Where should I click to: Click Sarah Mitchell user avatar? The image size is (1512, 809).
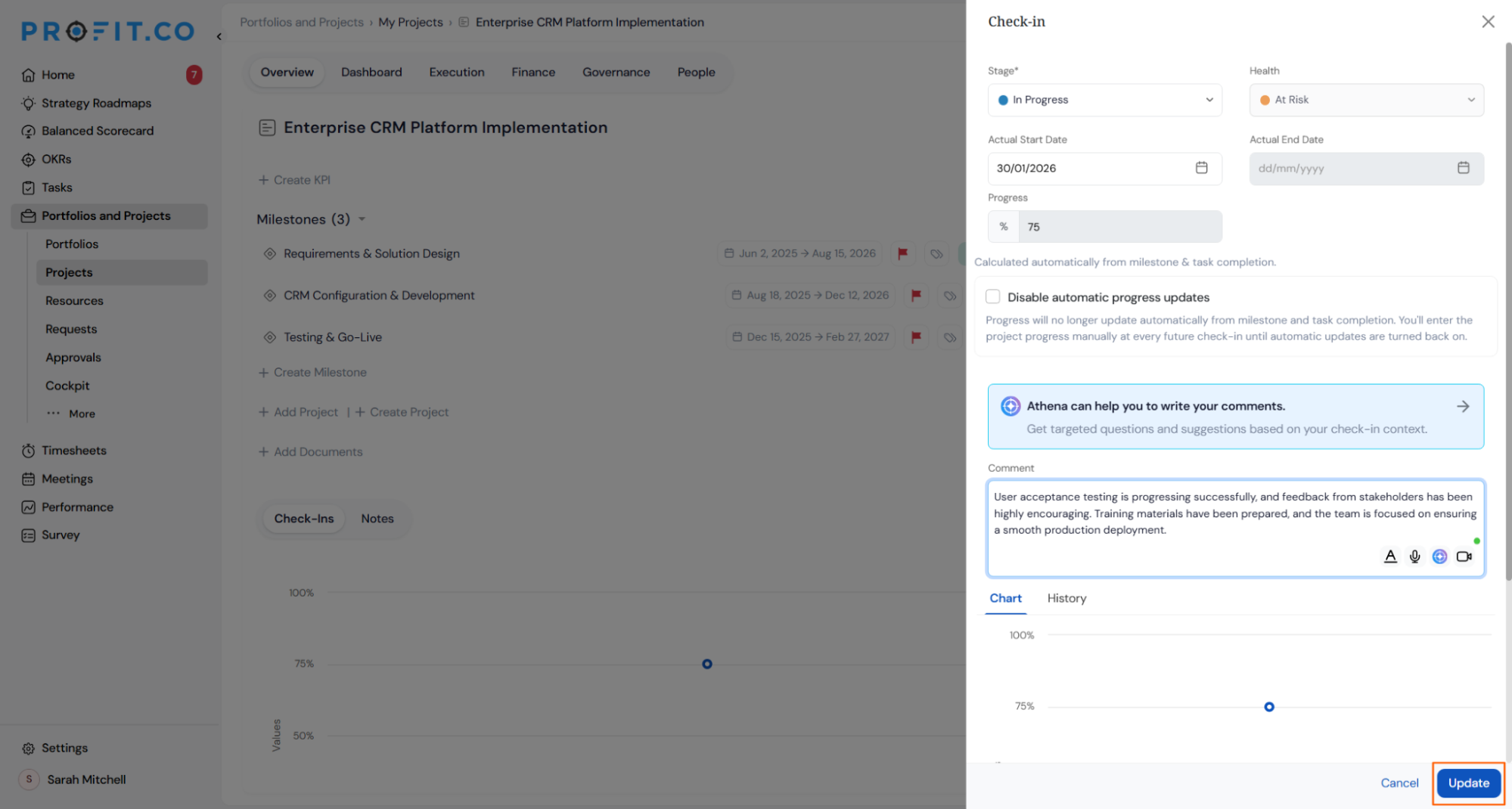(29, 780)
